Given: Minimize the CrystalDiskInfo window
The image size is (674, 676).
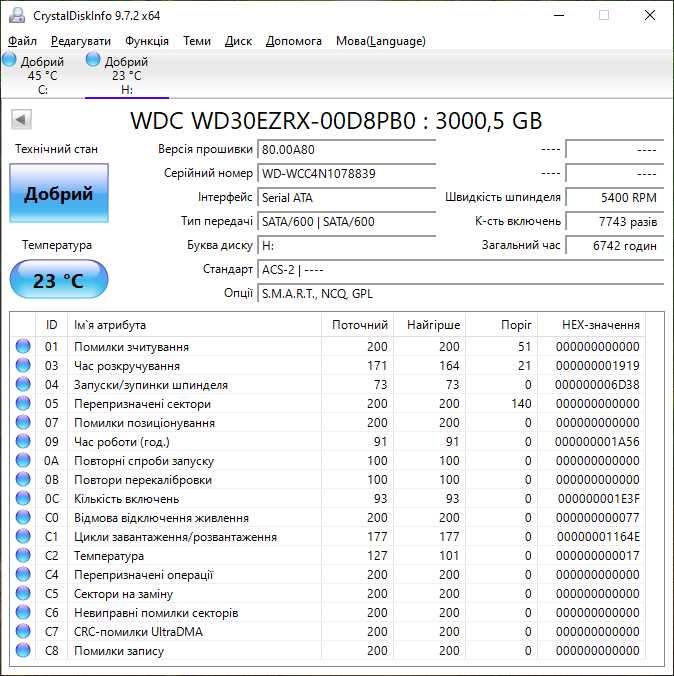Looking at the screenshot, I should [559, 15].
